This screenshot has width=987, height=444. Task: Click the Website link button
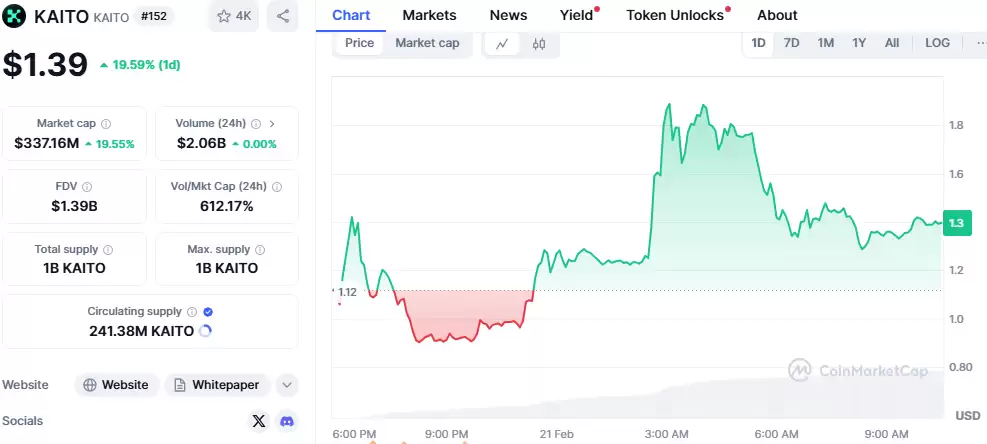click(x=118, y=385)
